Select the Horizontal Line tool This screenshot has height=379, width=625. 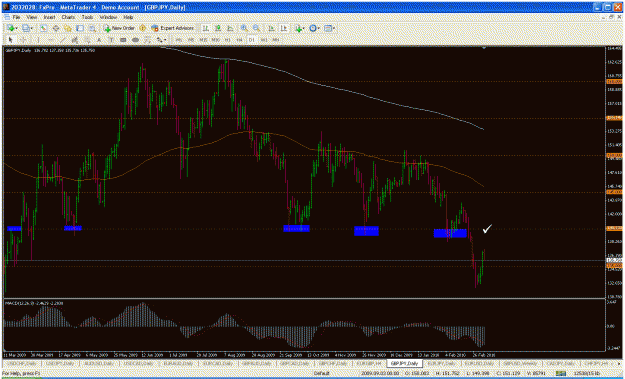tap(51, 39)
